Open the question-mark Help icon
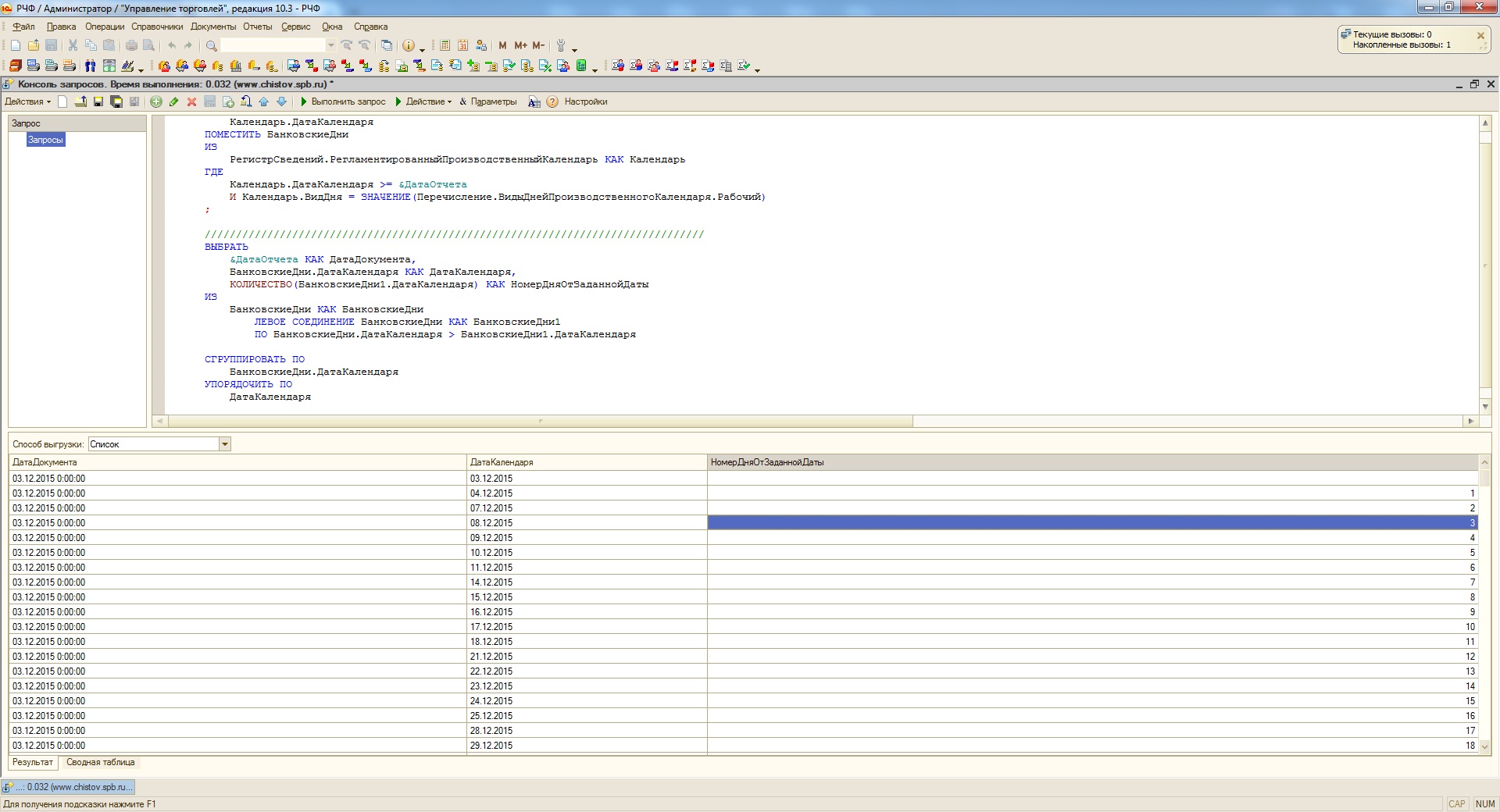Screen dimensions: 1500x812 pos(552,101)
